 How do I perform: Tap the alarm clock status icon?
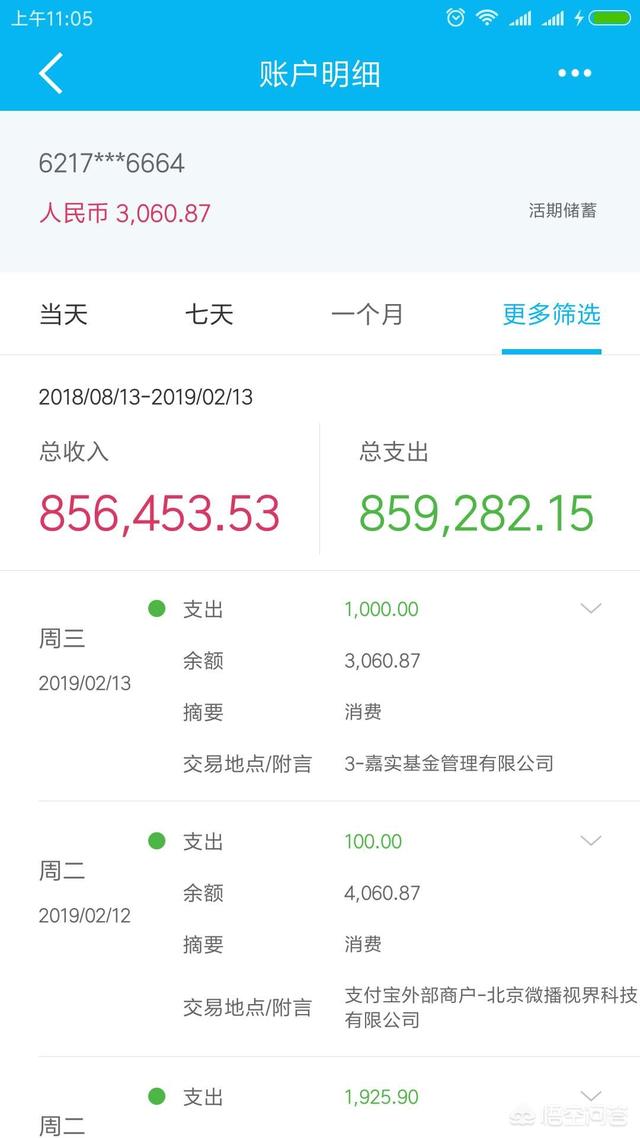click(456, 18)
